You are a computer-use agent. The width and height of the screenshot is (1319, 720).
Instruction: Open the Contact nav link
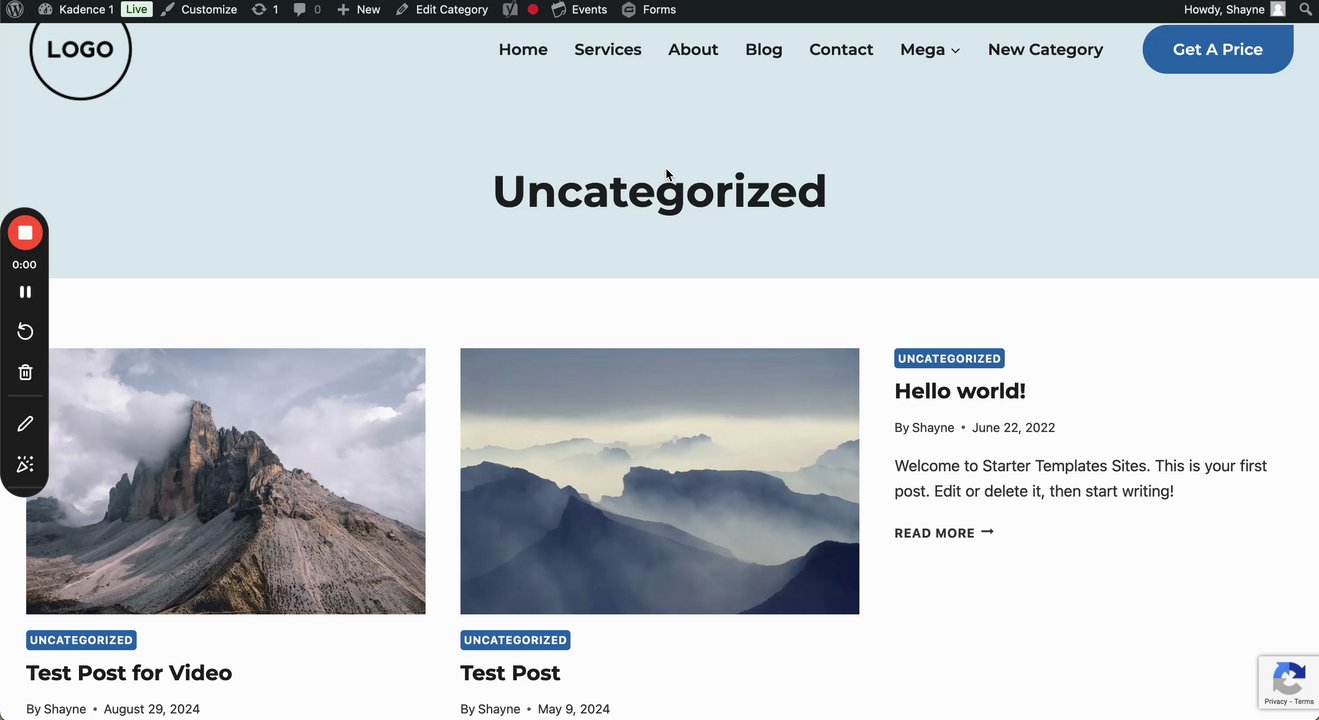click(841, 49)
